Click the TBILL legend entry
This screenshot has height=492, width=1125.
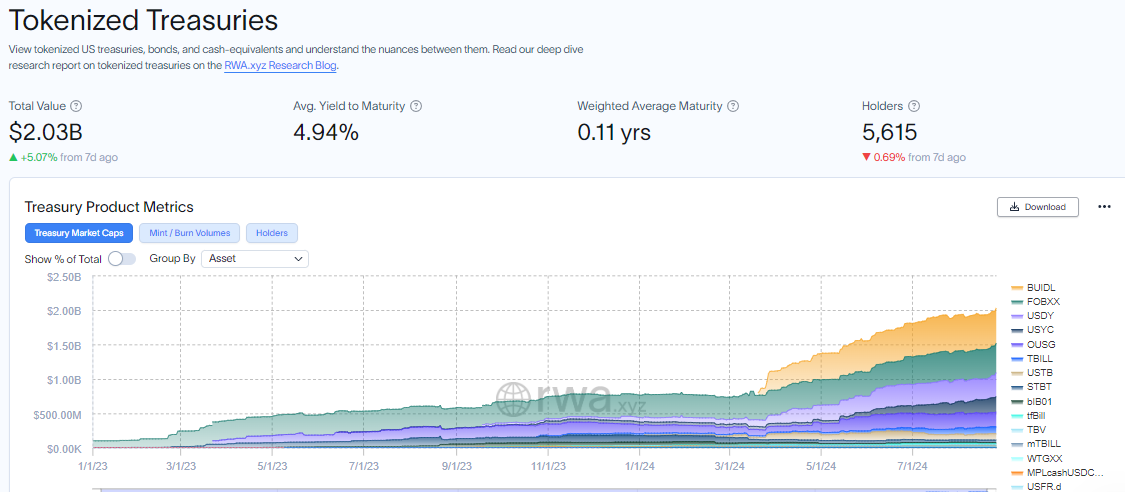pos(1039,358)
